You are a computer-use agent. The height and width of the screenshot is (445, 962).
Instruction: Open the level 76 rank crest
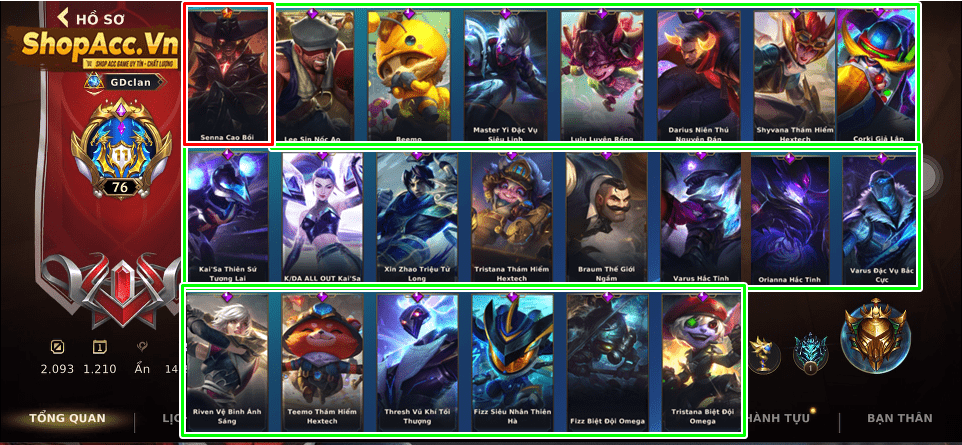[120, 150]
